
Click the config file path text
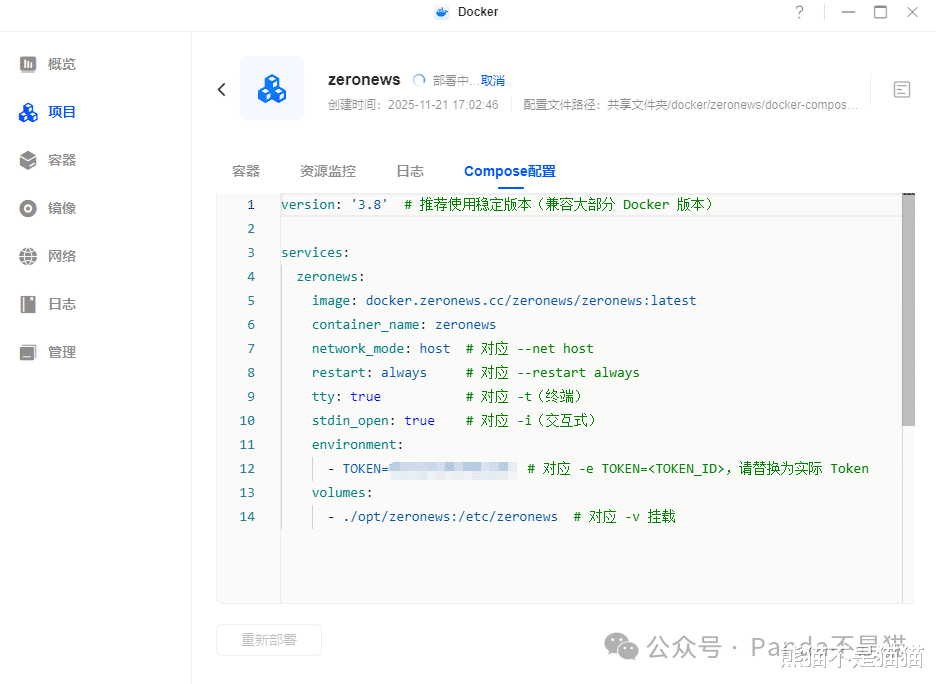[691, 105]
